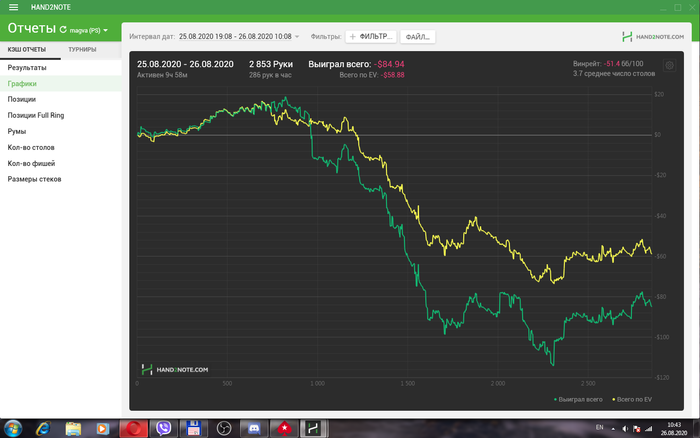Image resolution: width=700 pixels, height=438 pixels.
Task: Click the network signal tray icon
Action: point(649,429)
